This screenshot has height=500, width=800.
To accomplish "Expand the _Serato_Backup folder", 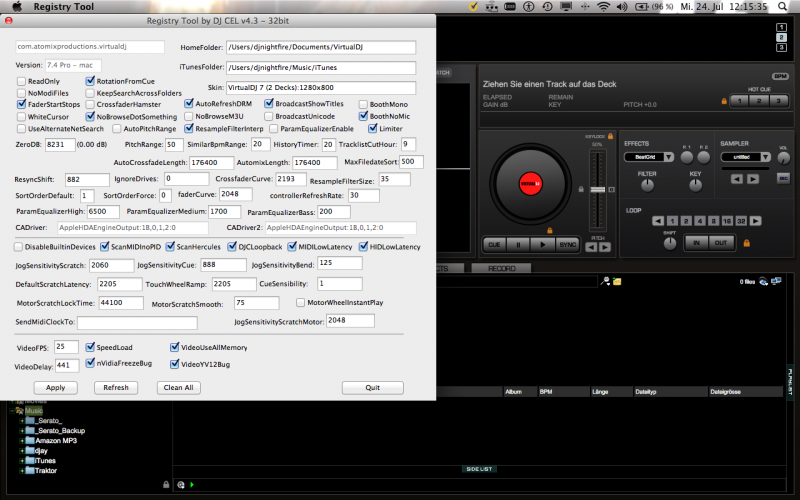I will [21, 431].
